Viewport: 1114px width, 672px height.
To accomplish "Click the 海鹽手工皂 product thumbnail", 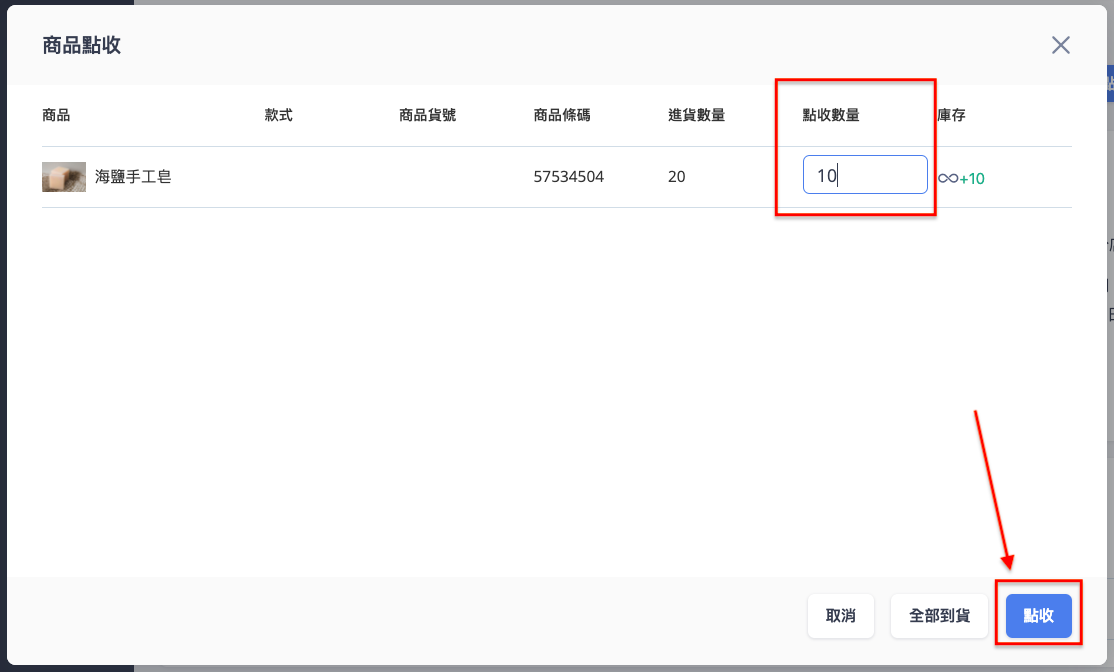I will pyautogui.click(x=64, y=177).
